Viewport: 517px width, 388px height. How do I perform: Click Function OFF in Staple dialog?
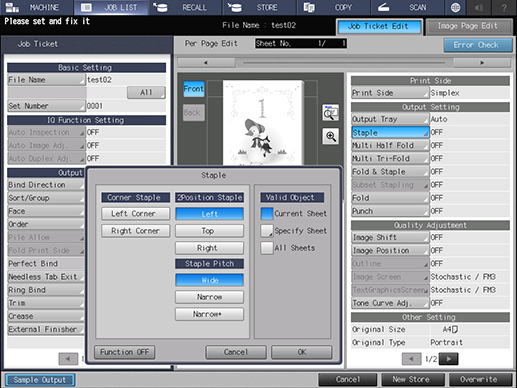click(125, 352)
